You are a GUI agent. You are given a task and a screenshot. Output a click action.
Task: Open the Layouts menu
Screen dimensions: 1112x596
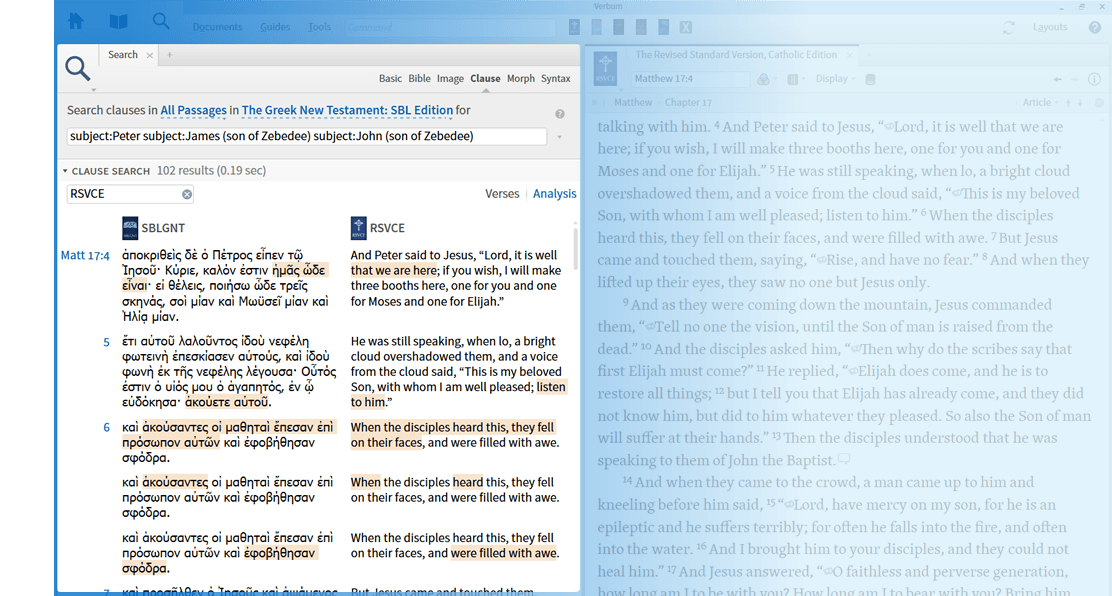tap(1050, 27)
